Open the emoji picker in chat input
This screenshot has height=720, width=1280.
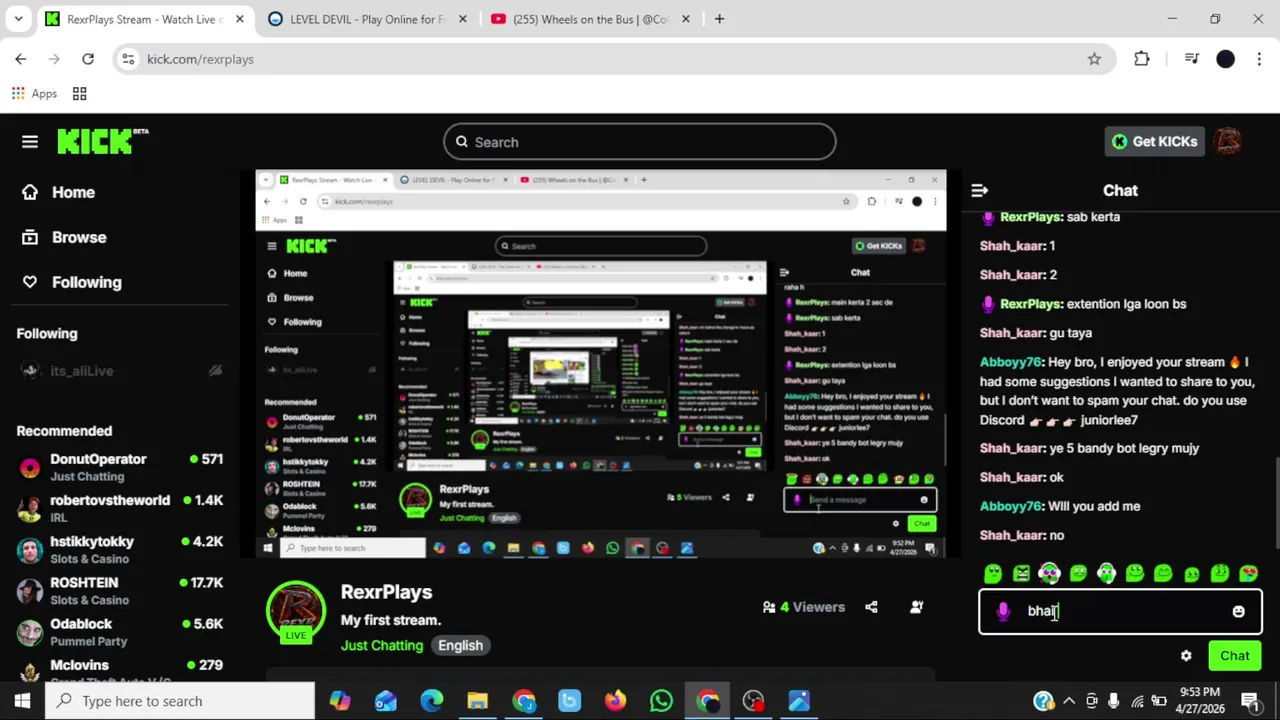tap(1238, 611)
